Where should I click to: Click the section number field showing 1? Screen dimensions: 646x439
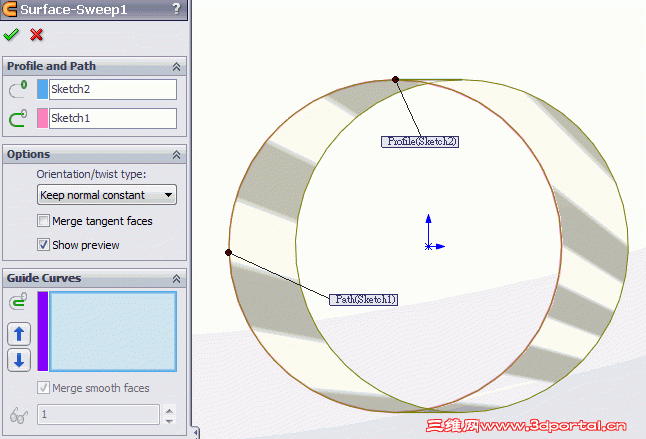(x=98, y=414)
